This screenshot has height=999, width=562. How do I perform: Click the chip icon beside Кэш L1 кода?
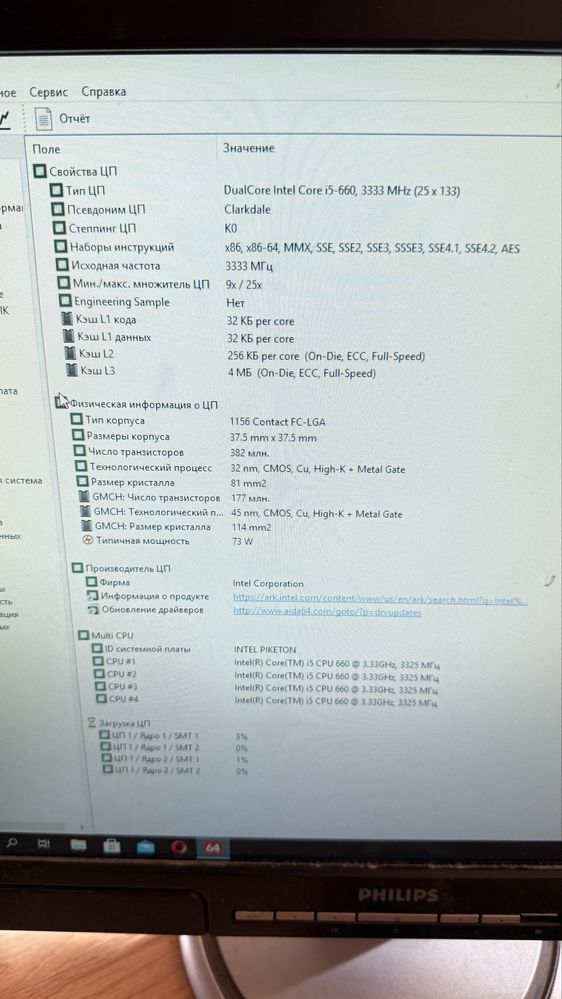point(67,319)
